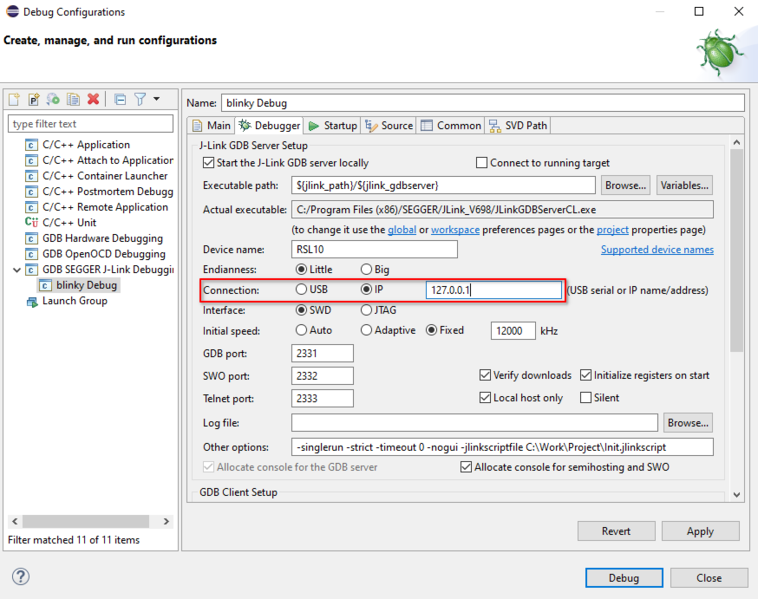
Task: Delete the selected launch configuration
Action: (x=93, y=99)
